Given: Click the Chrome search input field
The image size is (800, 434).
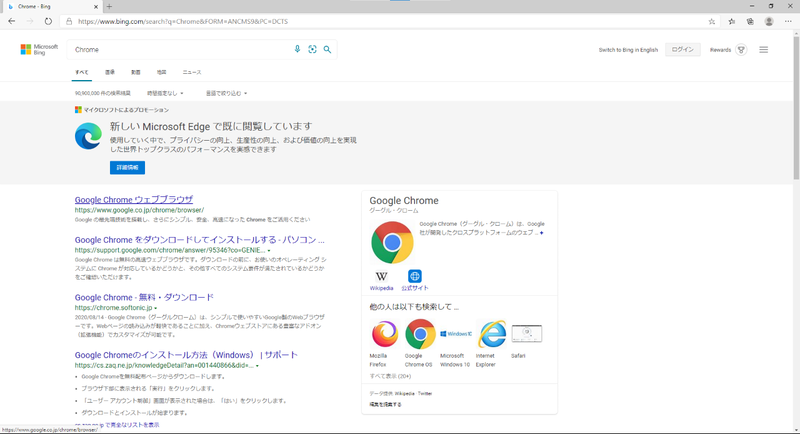Looking at the screenshot, I should pyautogui.click(x=181, y=49).
